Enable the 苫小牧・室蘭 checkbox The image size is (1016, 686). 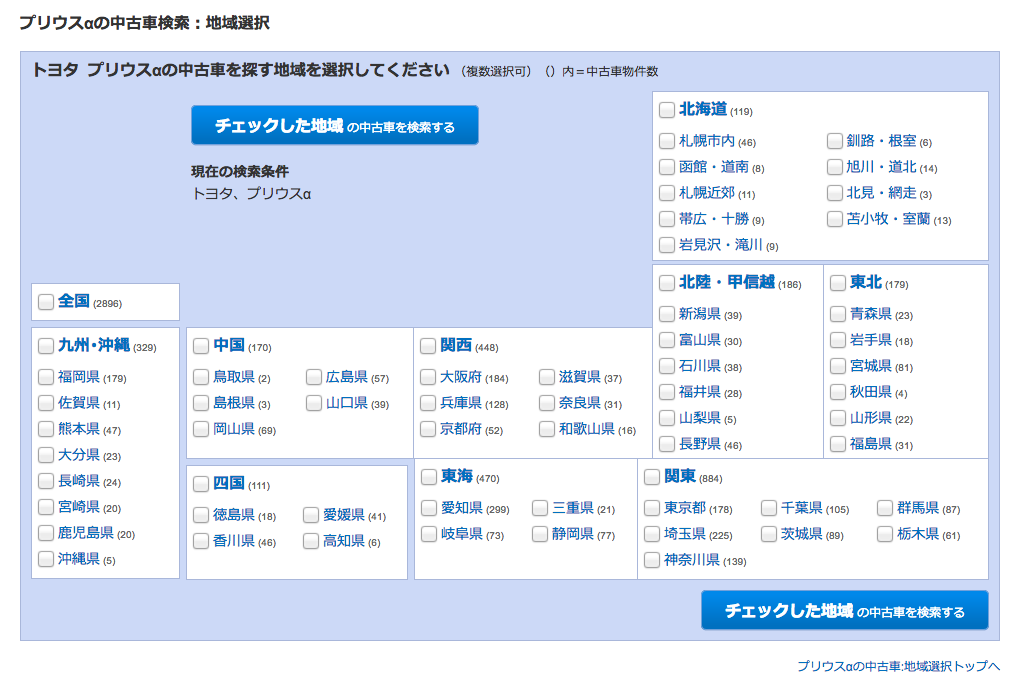coord(835,219)
